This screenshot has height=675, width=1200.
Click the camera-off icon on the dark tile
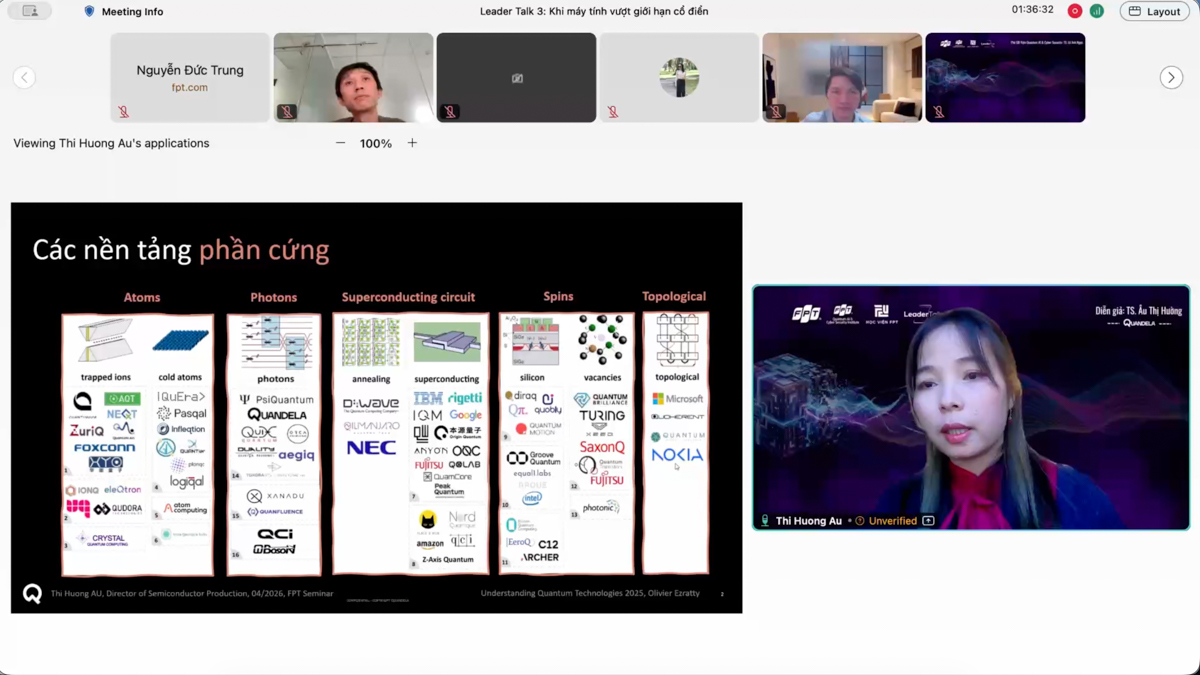(517, 78)
